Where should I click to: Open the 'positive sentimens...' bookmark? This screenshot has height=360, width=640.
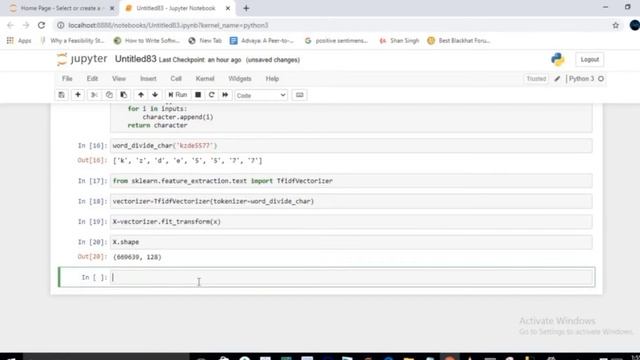337,41
